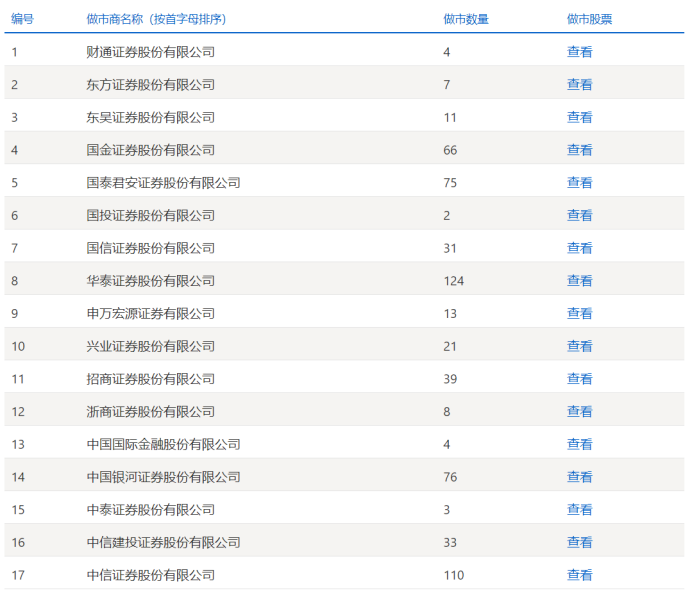Open 查看 link for 东吴证券股份有限公司
The width and height of the screenshot is (692, 602).
(x=579, y=117)
